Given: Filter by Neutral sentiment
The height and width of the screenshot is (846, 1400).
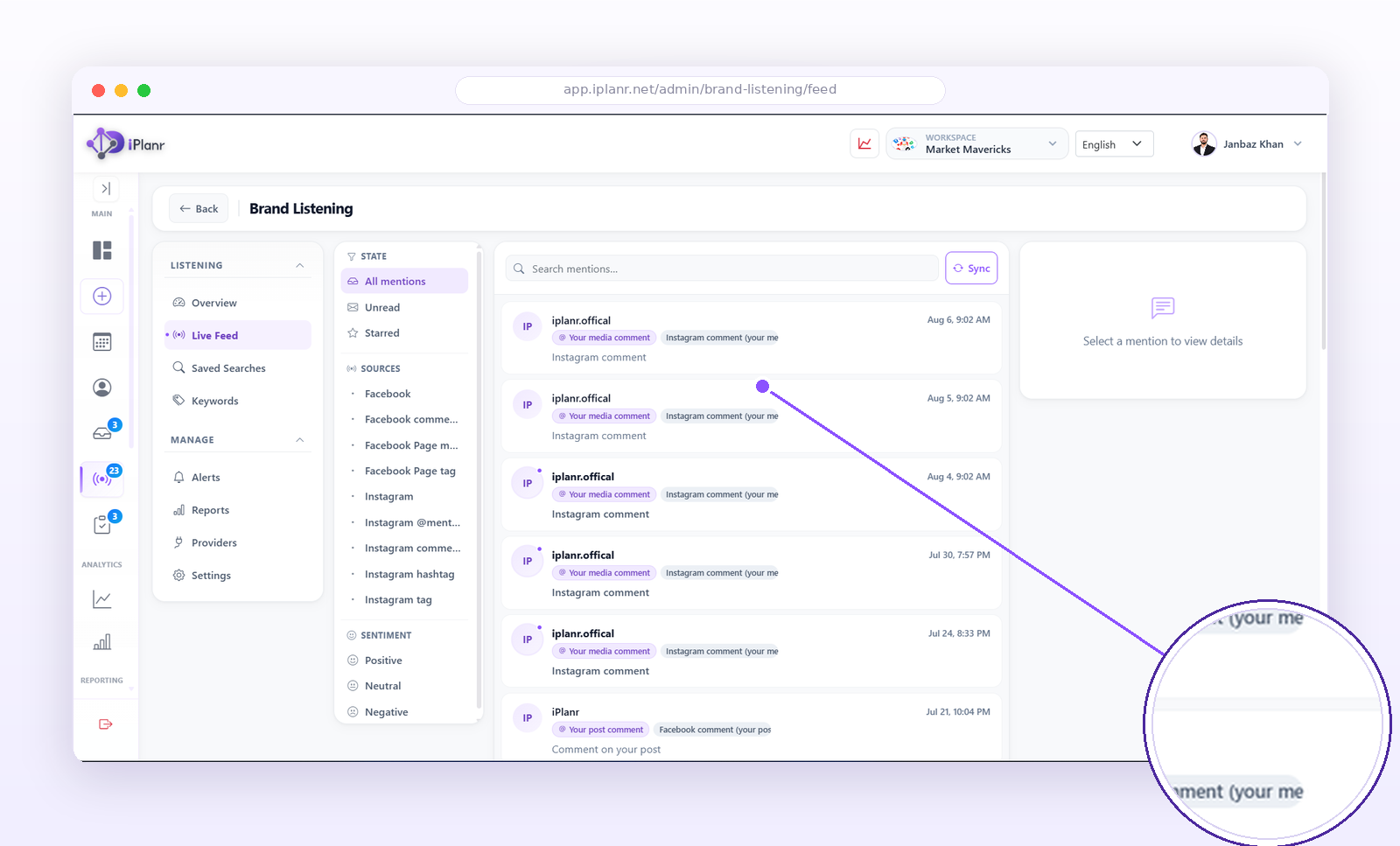Looking at the screenshot, I should pos(404,686).
